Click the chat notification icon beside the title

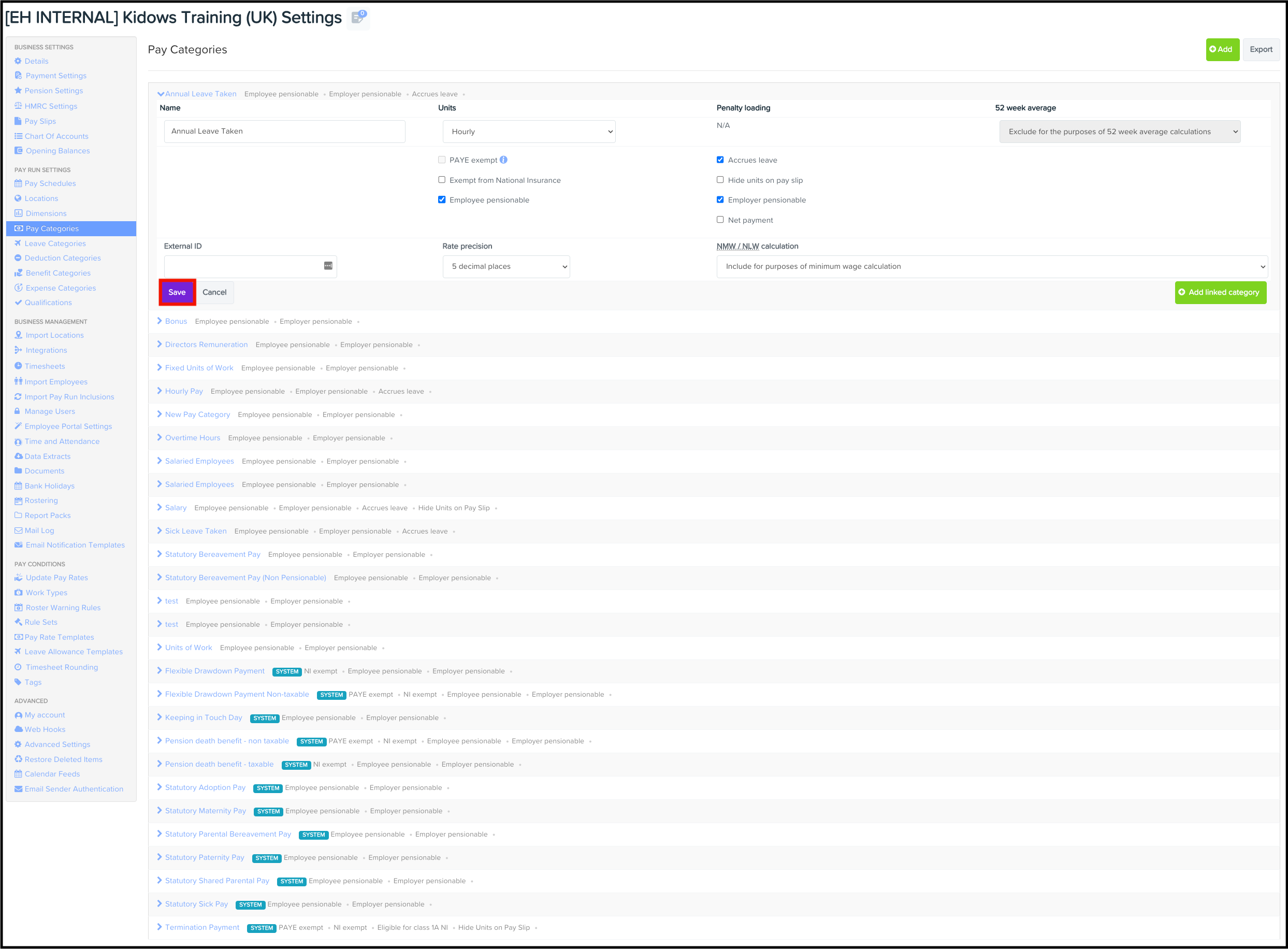(x=358, y=17)
